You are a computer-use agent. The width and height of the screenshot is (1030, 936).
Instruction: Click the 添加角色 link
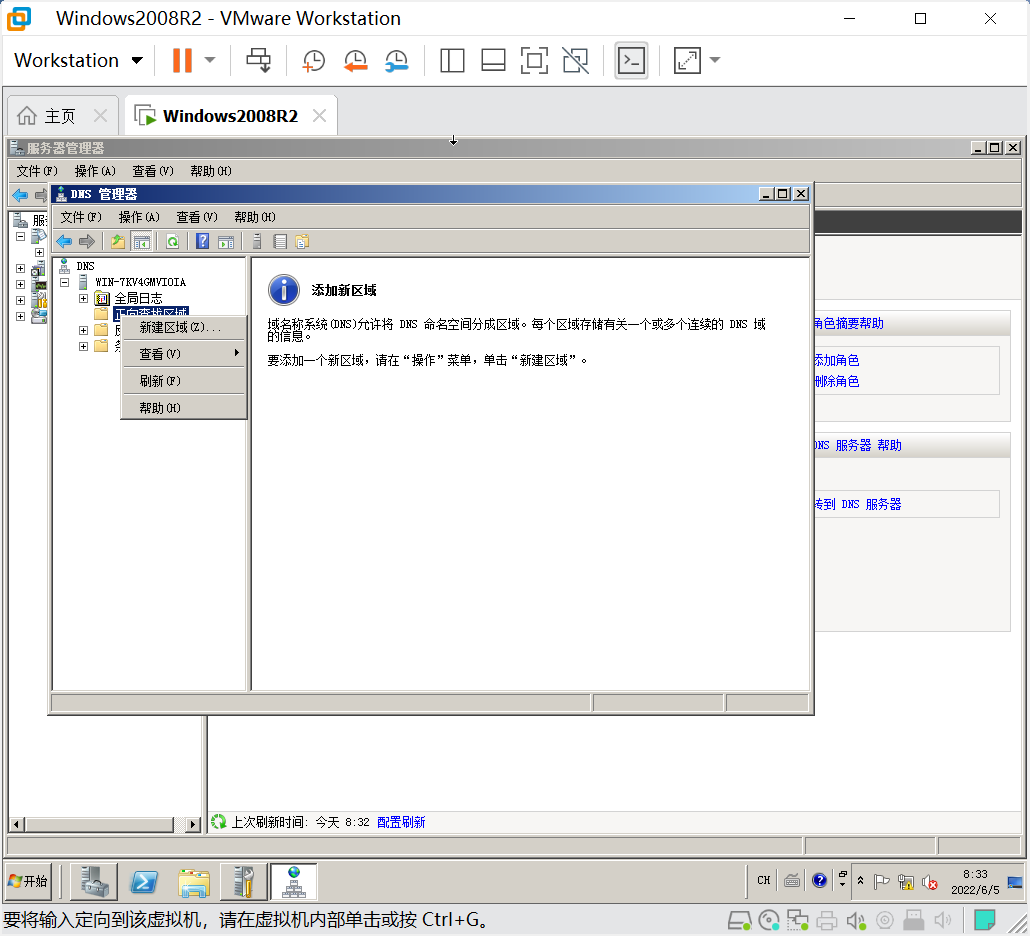pos(837,360)
